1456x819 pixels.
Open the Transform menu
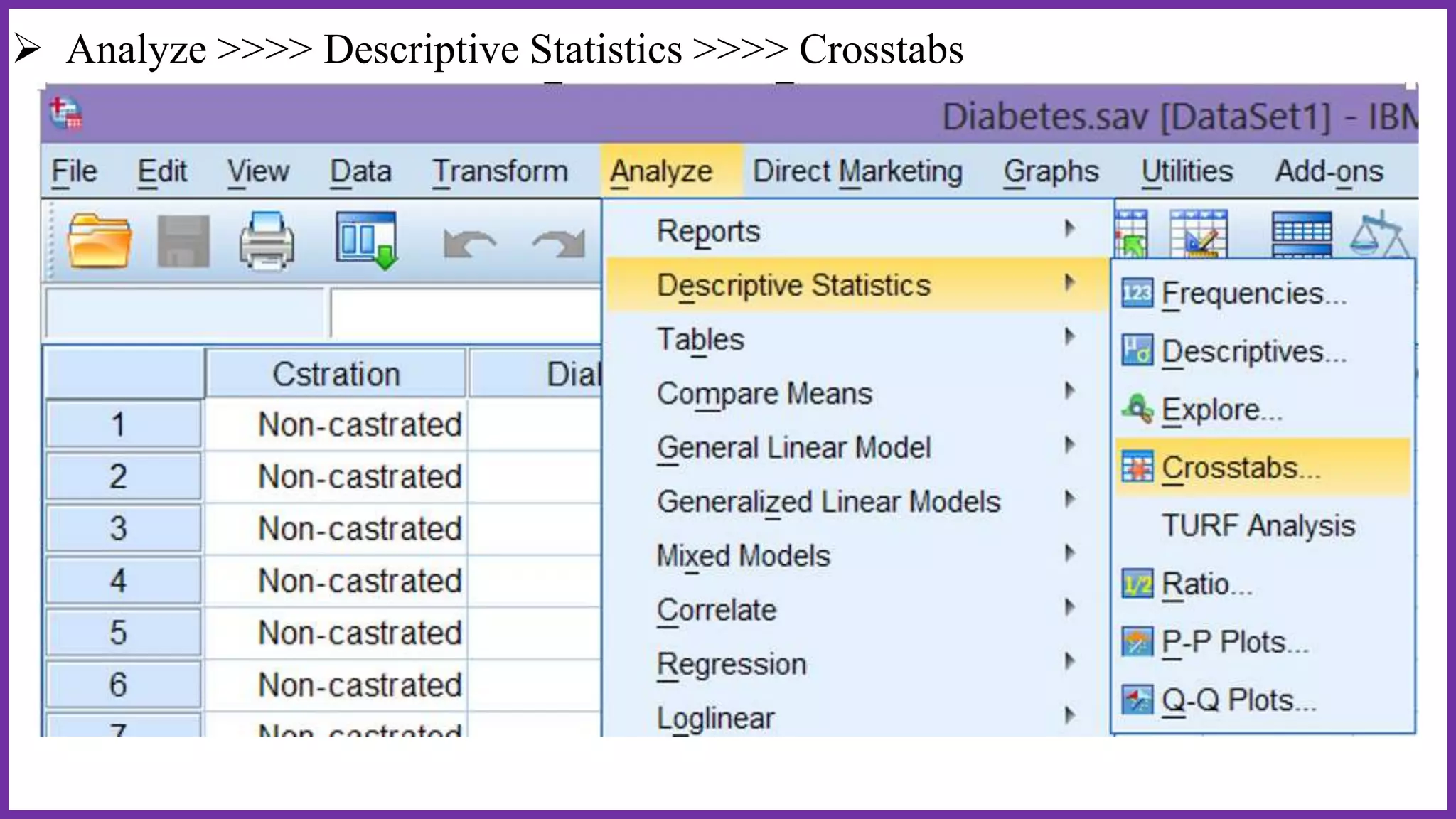pos(500,171)
